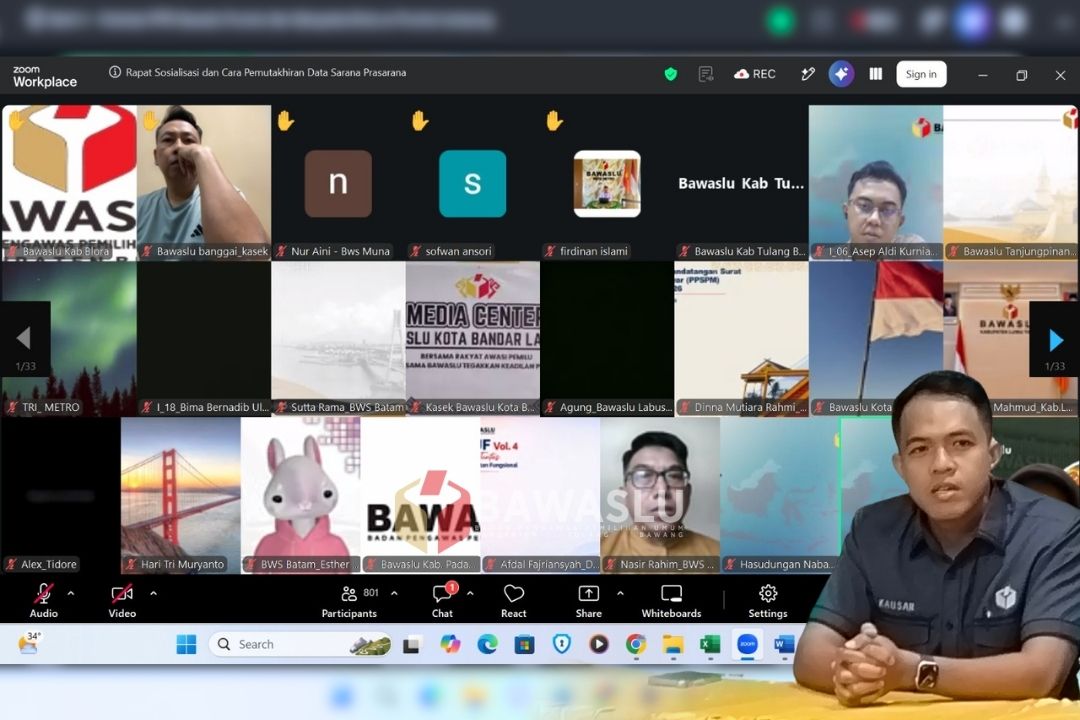This screenshot has width=1080, height=720.
Task: Select the BWS Batam_Esther bunny avatar tile
Action: tap(300, 495)
